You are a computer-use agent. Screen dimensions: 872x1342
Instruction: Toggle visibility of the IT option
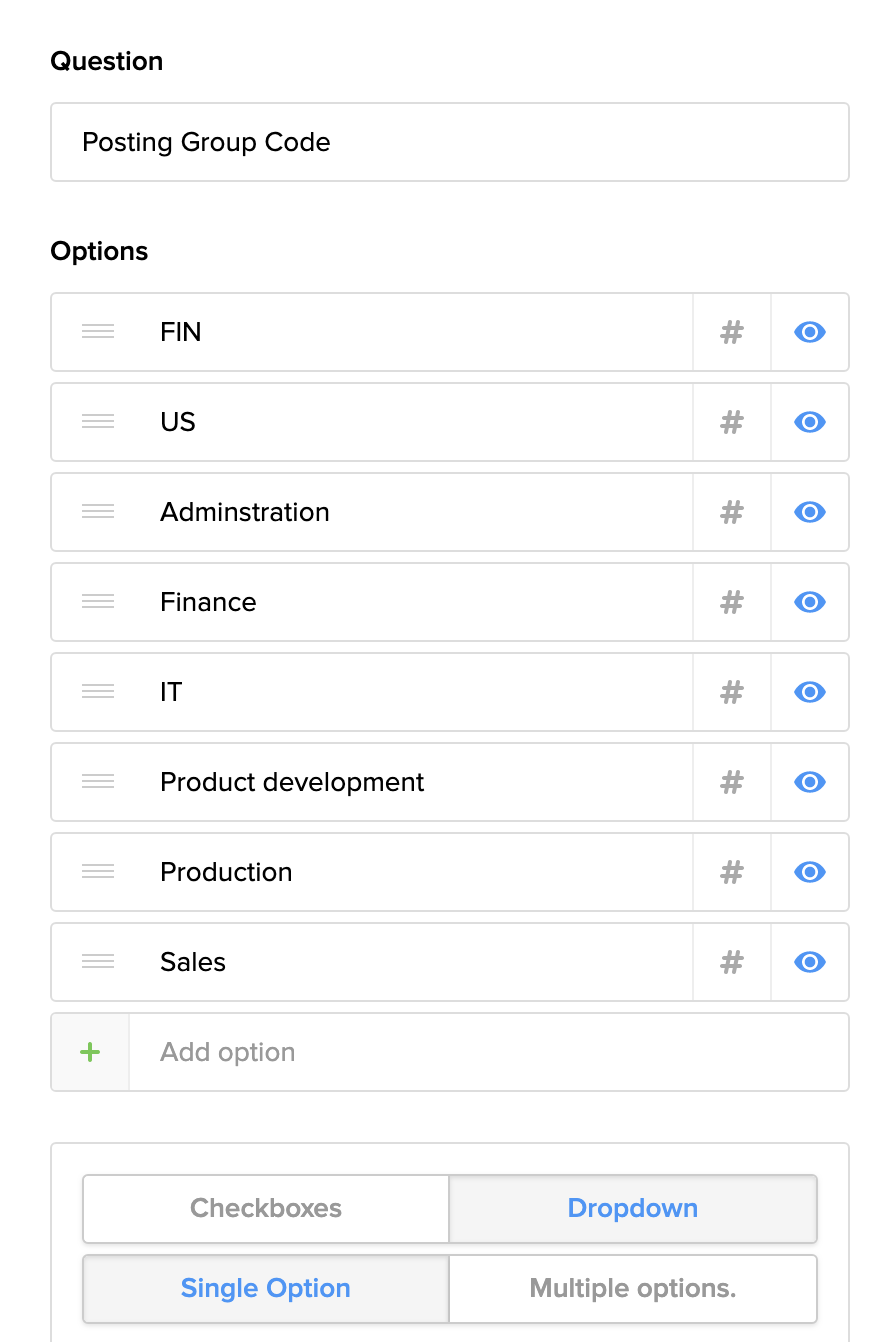810,692
